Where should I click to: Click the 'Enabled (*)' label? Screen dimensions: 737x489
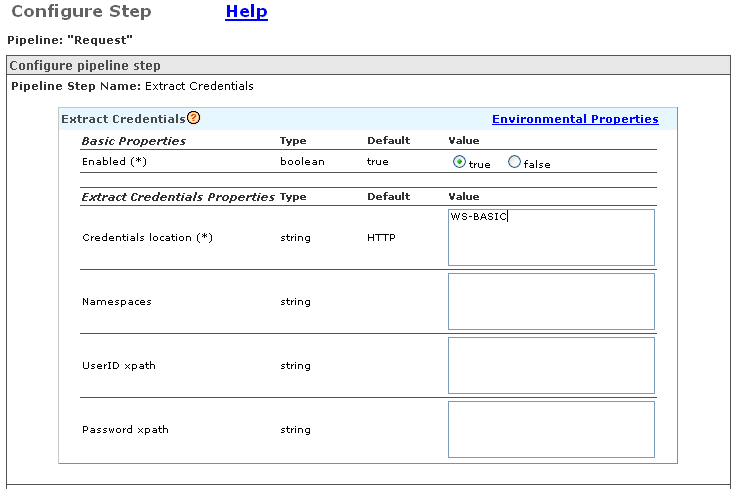coord(114,162)
